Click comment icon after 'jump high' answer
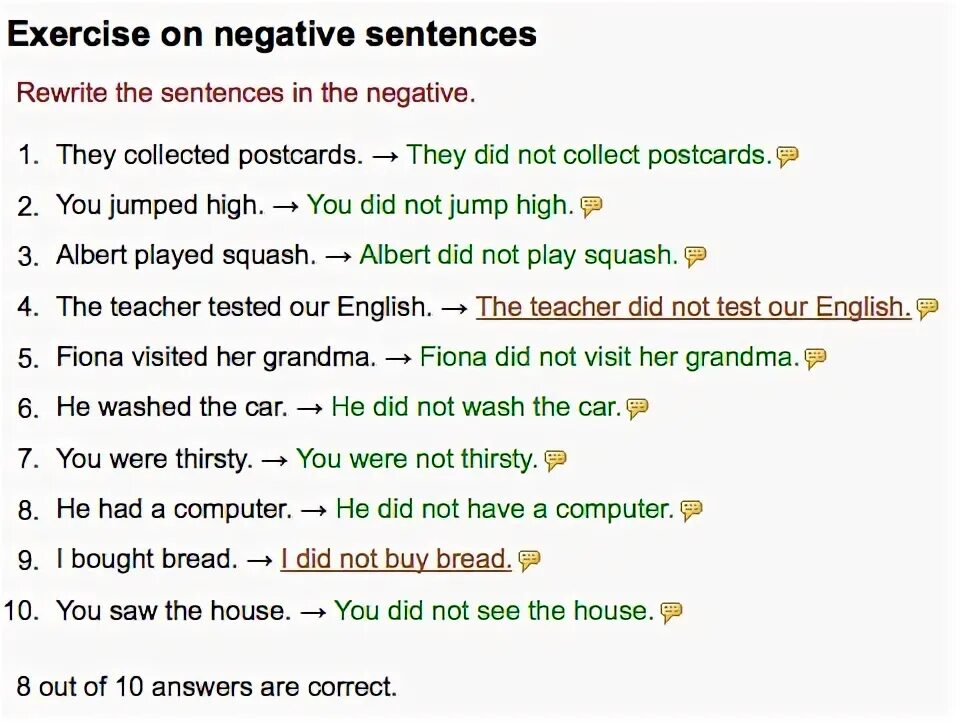The width and height of the screenshot is (962, 722). (592, 207)
